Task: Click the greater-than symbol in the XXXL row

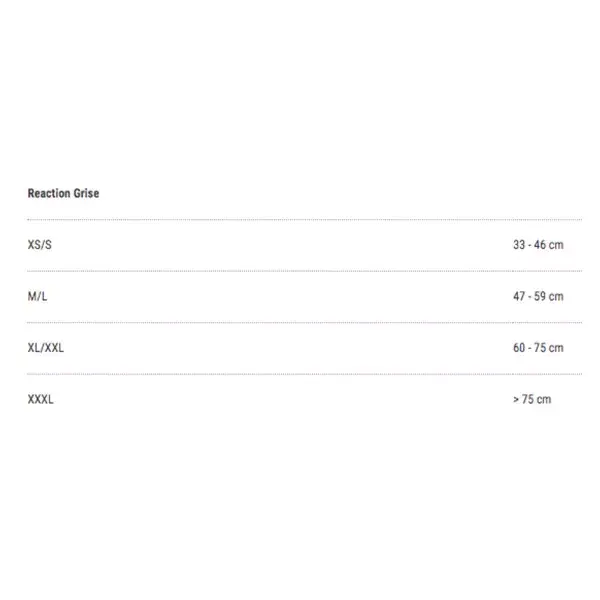Action: (x=516, y=400)
